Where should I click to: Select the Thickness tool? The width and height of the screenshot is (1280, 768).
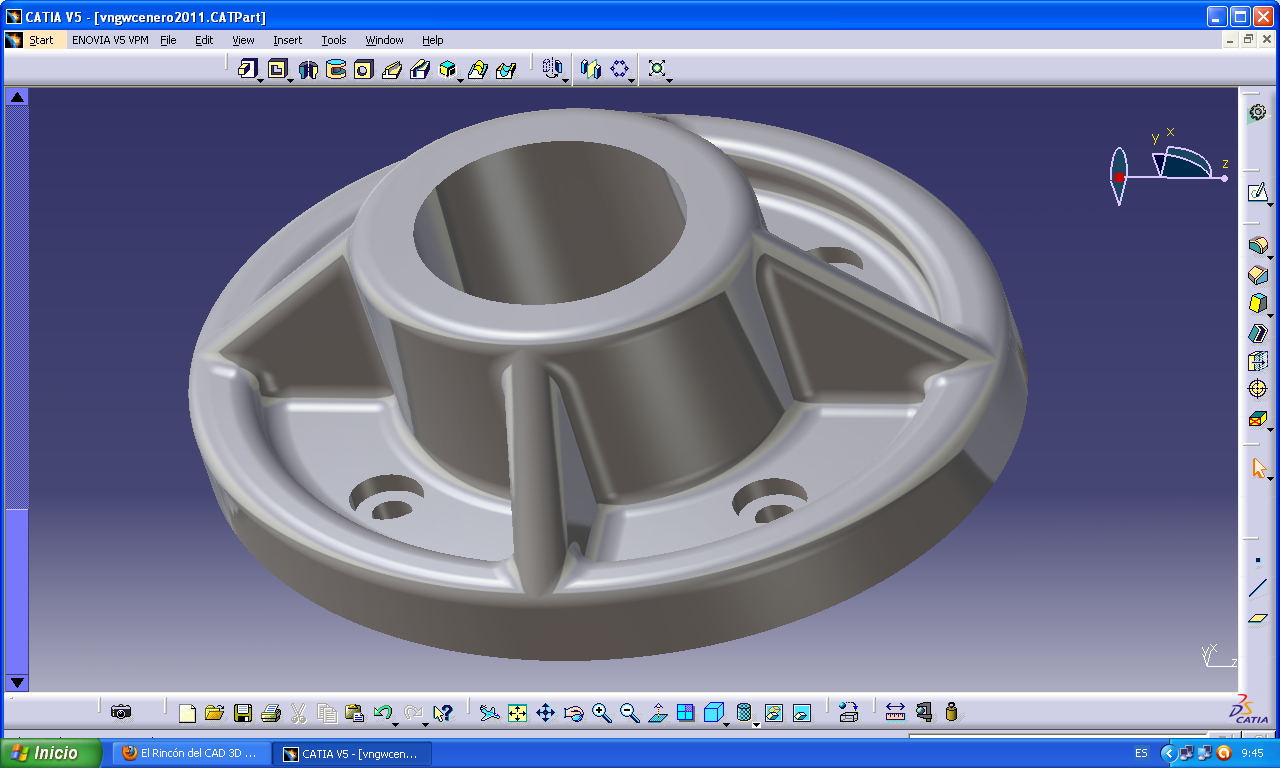[x=1258, y=361]
